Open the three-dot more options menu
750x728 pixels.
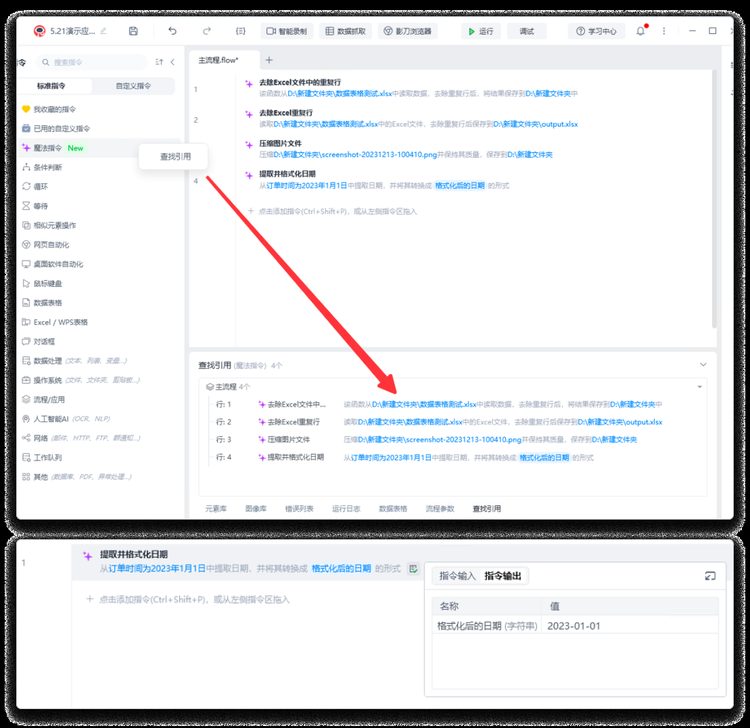(664, 31)
